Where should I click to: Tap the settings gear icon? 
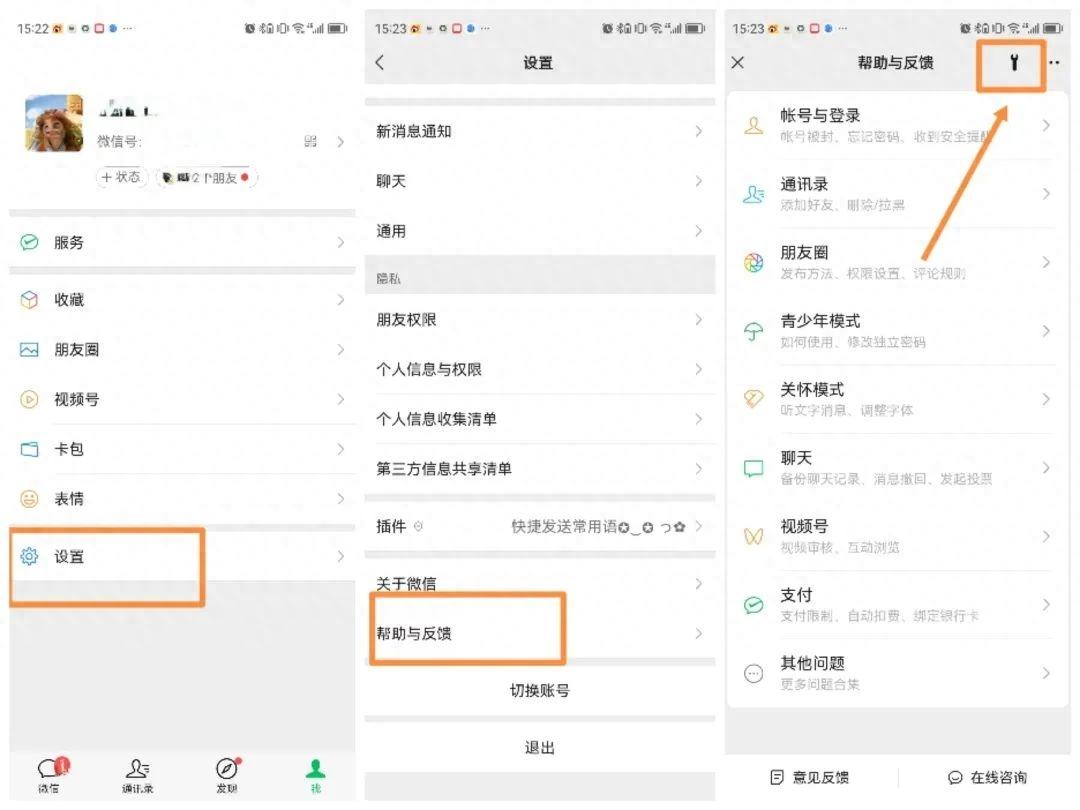point(30,557)
